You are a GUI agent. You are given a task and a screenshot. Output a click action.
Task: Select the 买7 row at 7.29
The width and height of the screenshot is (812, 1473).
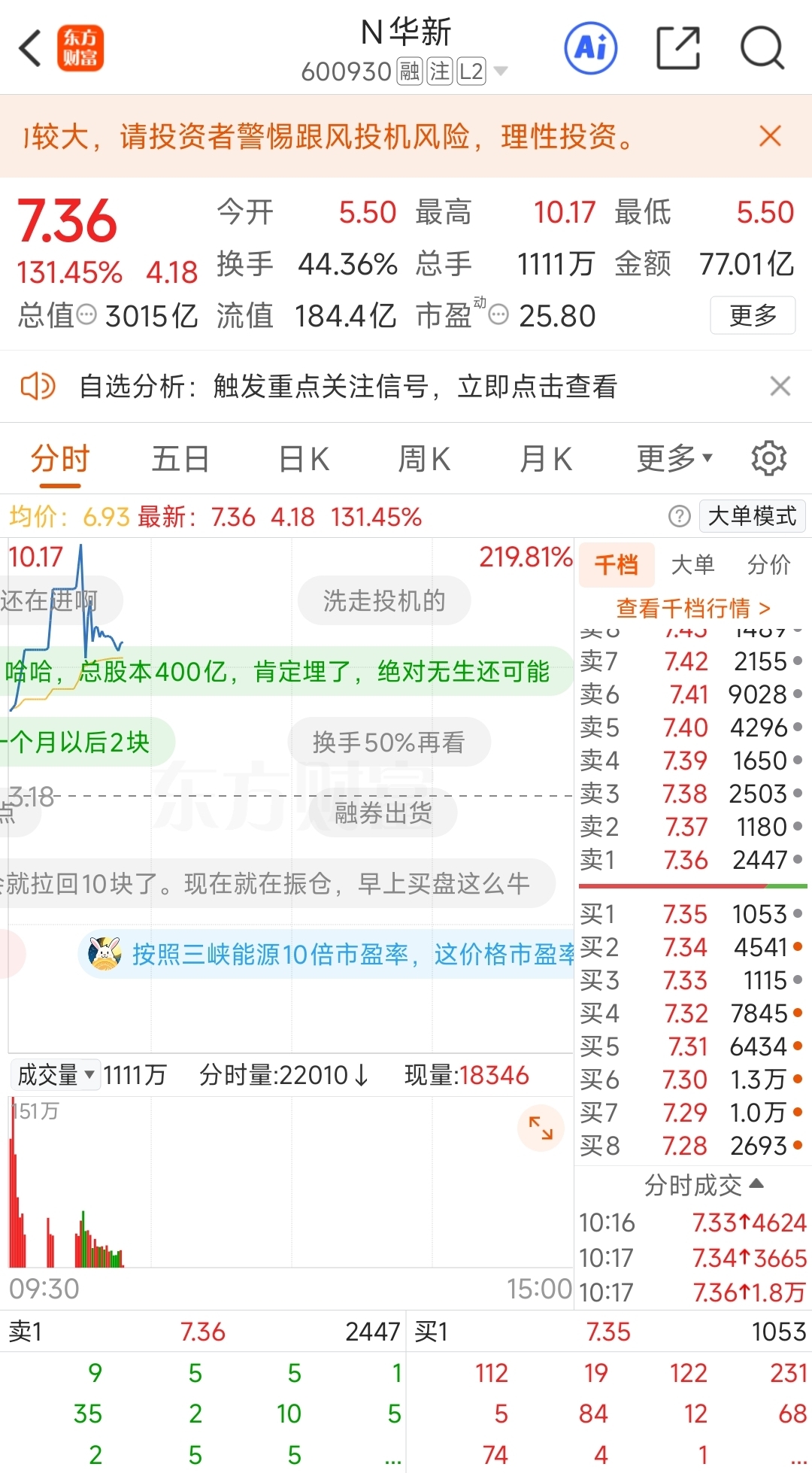692,1113
